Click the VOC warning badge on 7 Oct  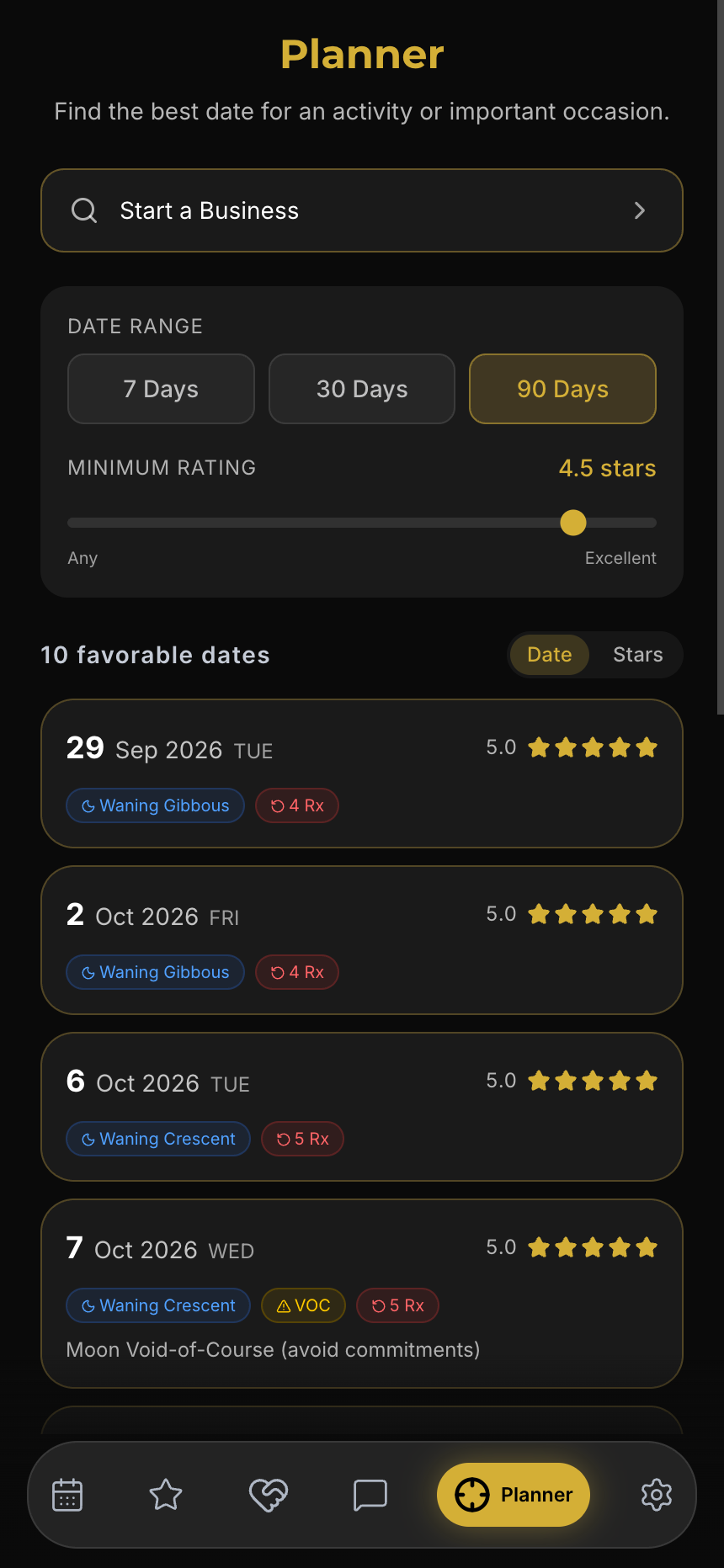303,1305
